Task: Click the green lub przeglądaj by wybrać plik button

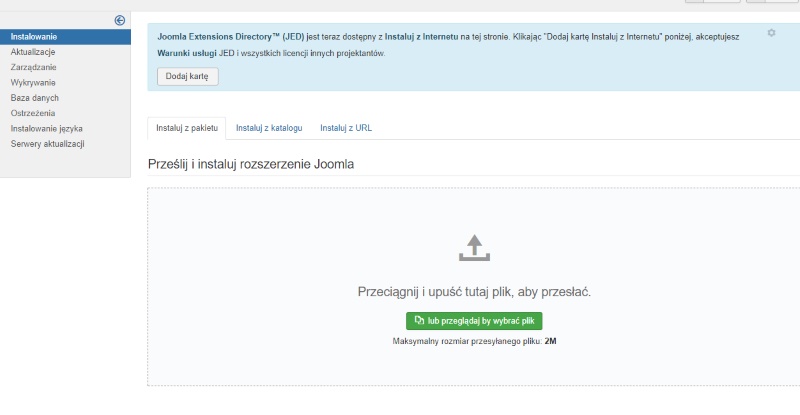Action: (474, 321)
